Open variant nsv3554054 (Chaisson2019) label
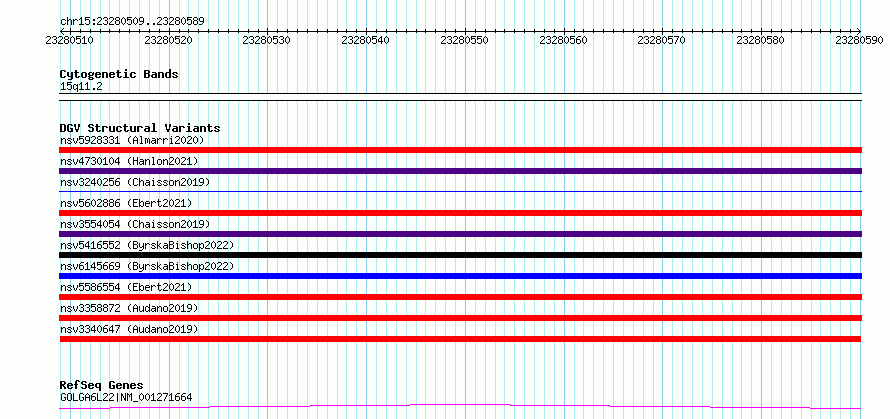 135,224
